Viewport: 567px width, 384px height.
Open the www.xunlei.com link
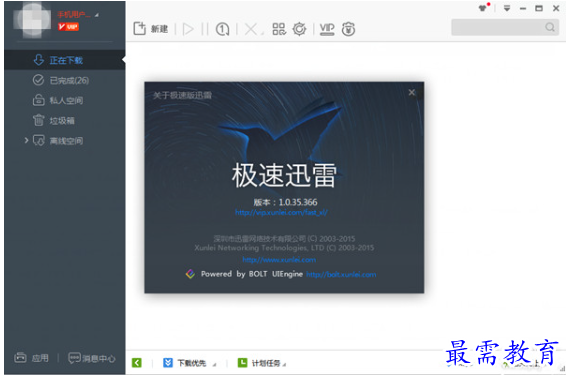[x=279, y=260]
